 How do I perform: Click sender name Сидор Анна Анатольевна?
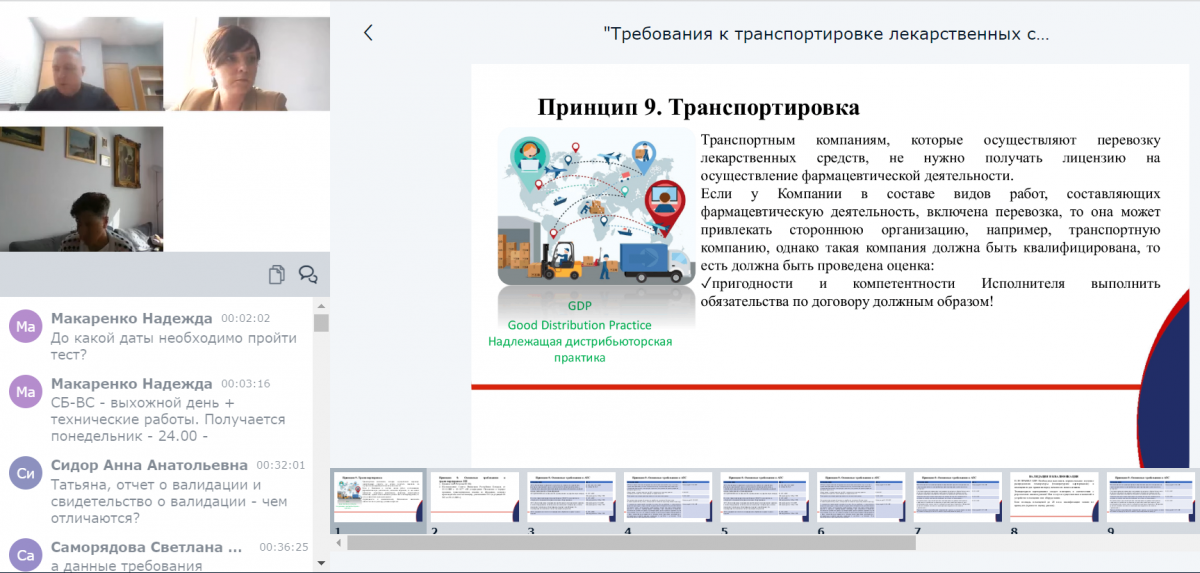(x=149, y=465)
